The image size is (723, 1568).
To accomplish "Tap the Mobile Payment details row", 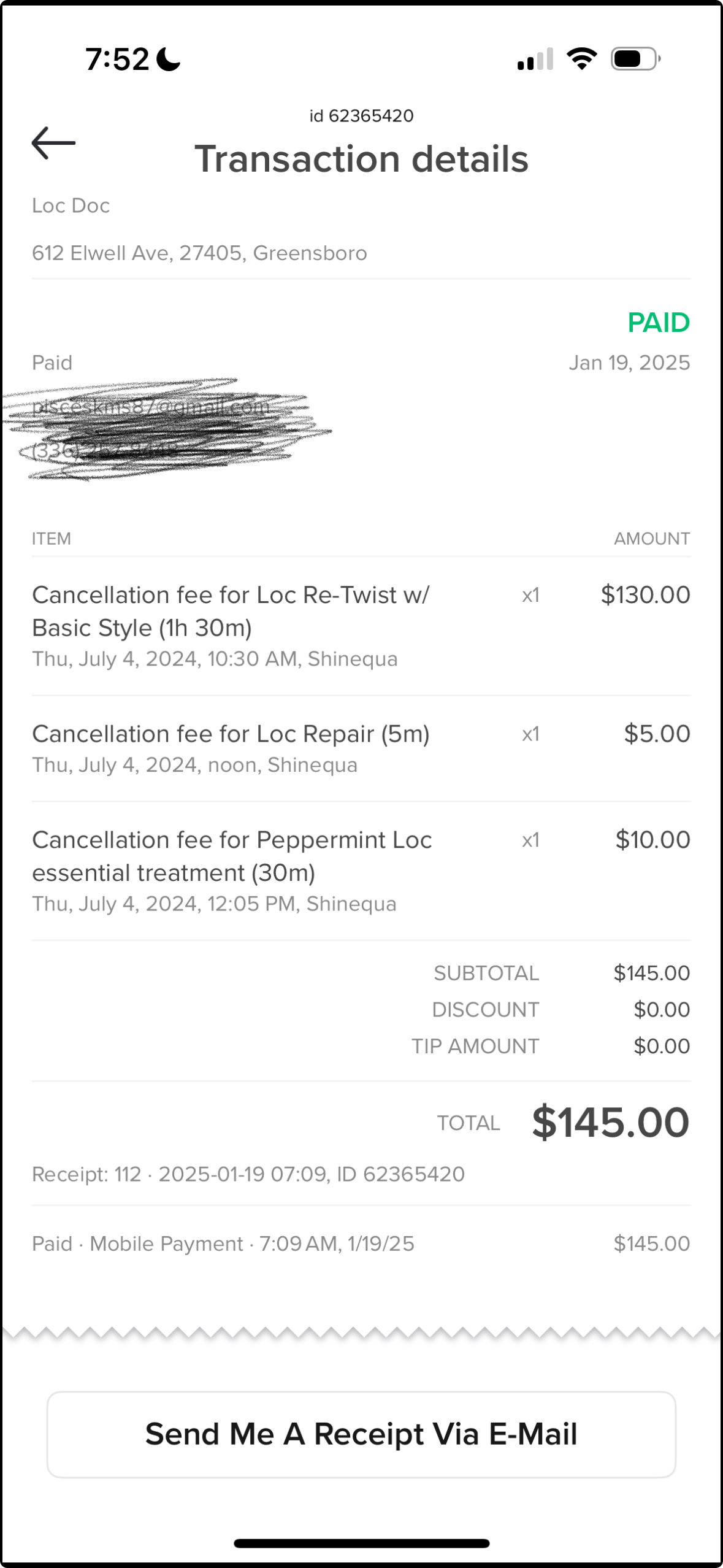I will point(223,1243).
